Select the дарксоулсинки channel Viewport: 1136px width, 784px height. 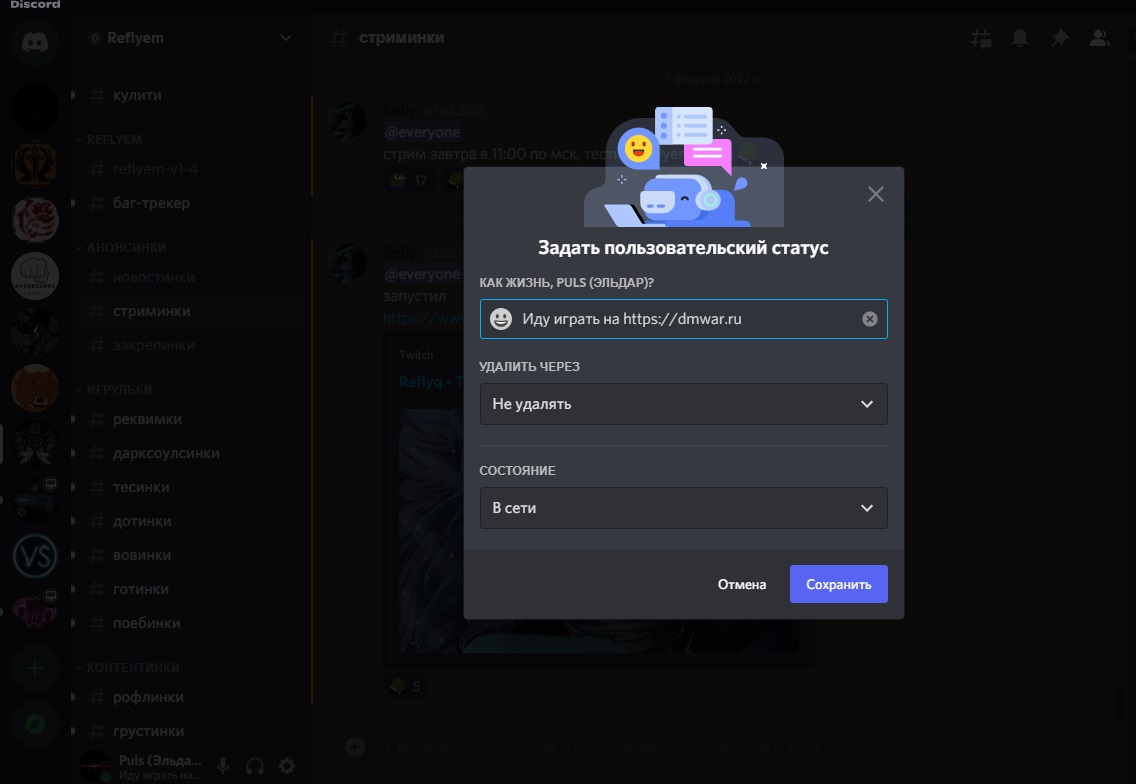(x=191, y=453)
